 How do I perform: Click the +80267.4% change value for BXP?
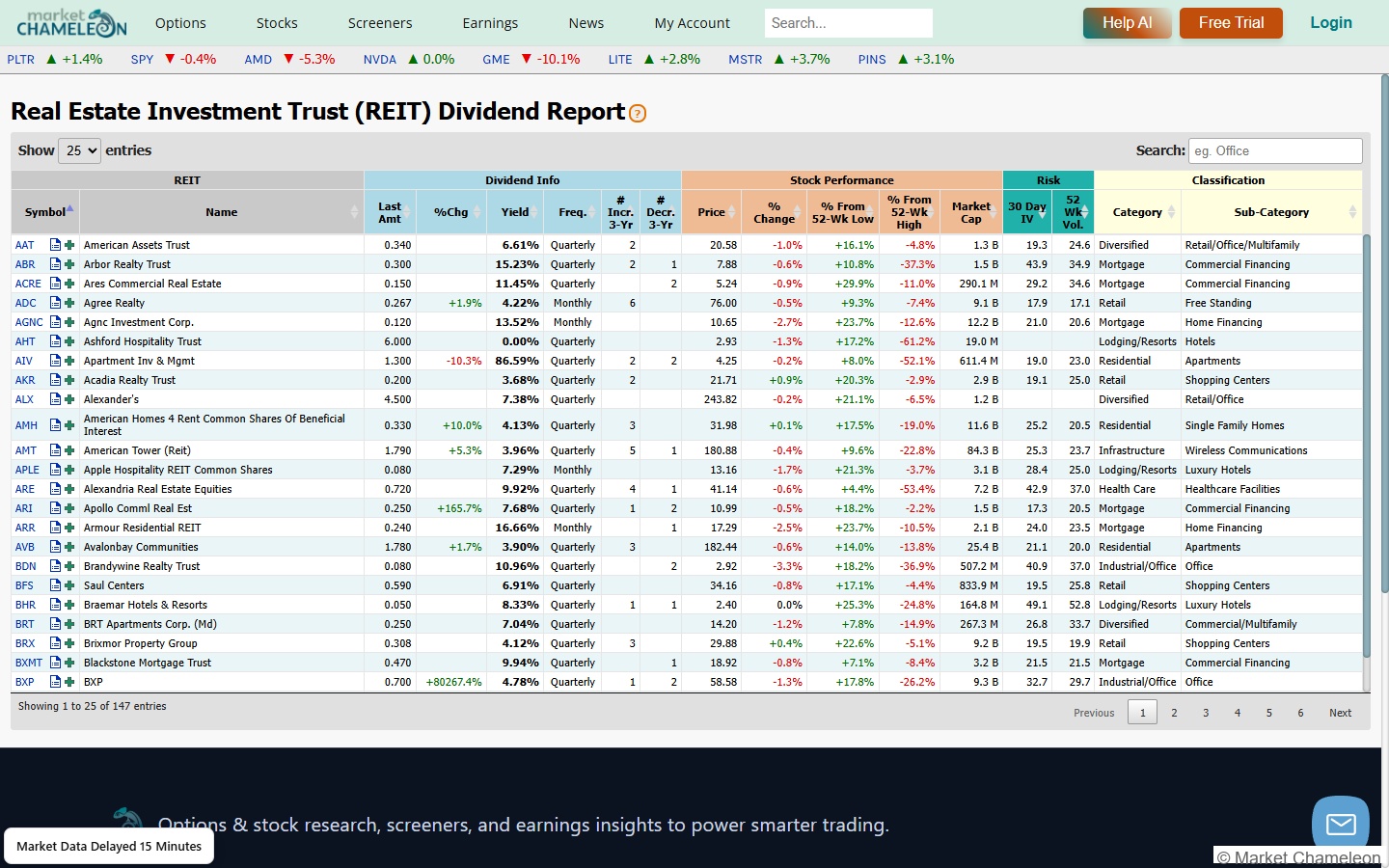(x=454, y=682)
